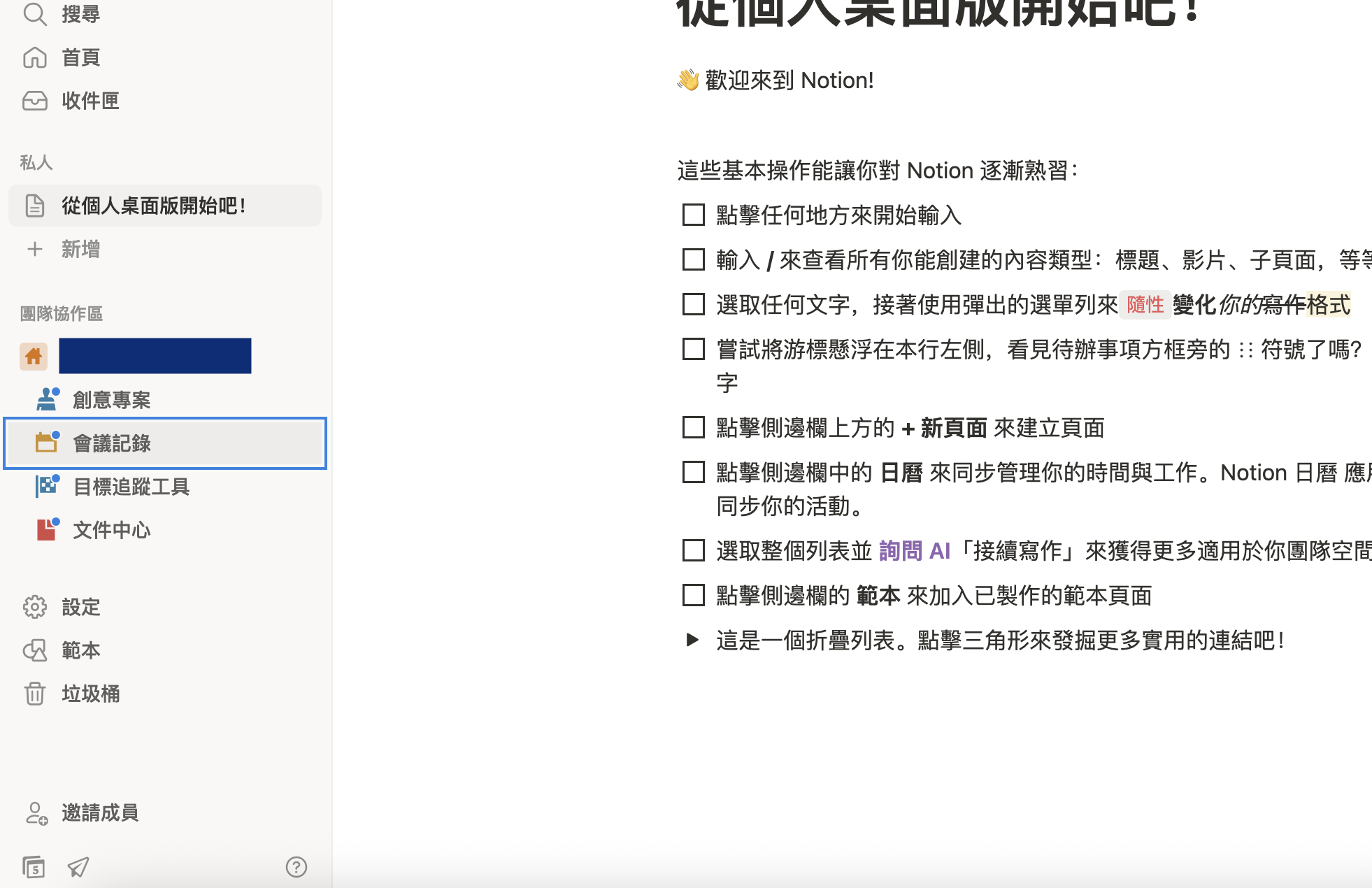Click the red highlighted 隨性 text
This screenshot has height=888, width=1372.
[1145, 305]
